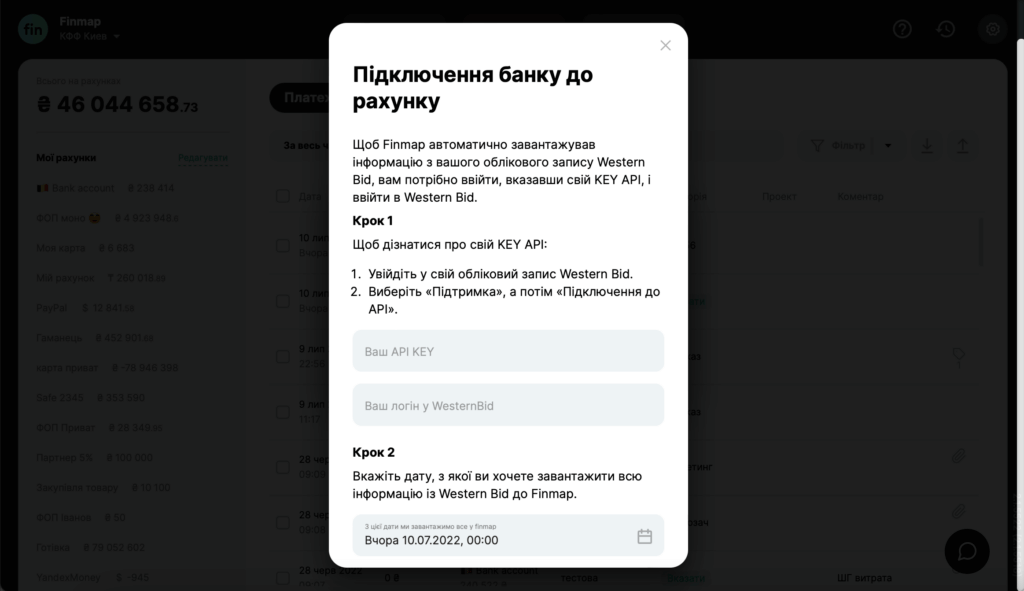Click the Finmap logo icon
The width and height of the screenshot is (1024, 591).
click(x=33, y=29)
